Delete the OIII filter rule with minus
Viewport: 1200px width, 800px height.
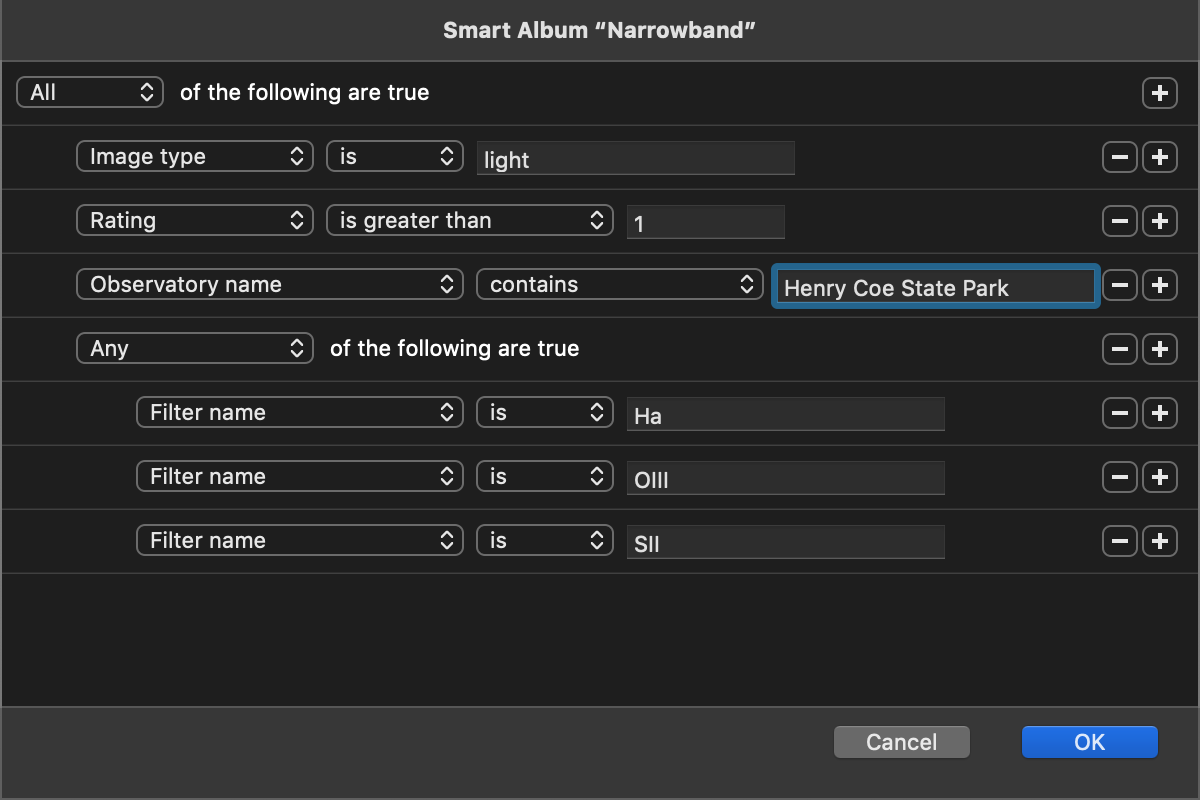tap(1119, 477)
